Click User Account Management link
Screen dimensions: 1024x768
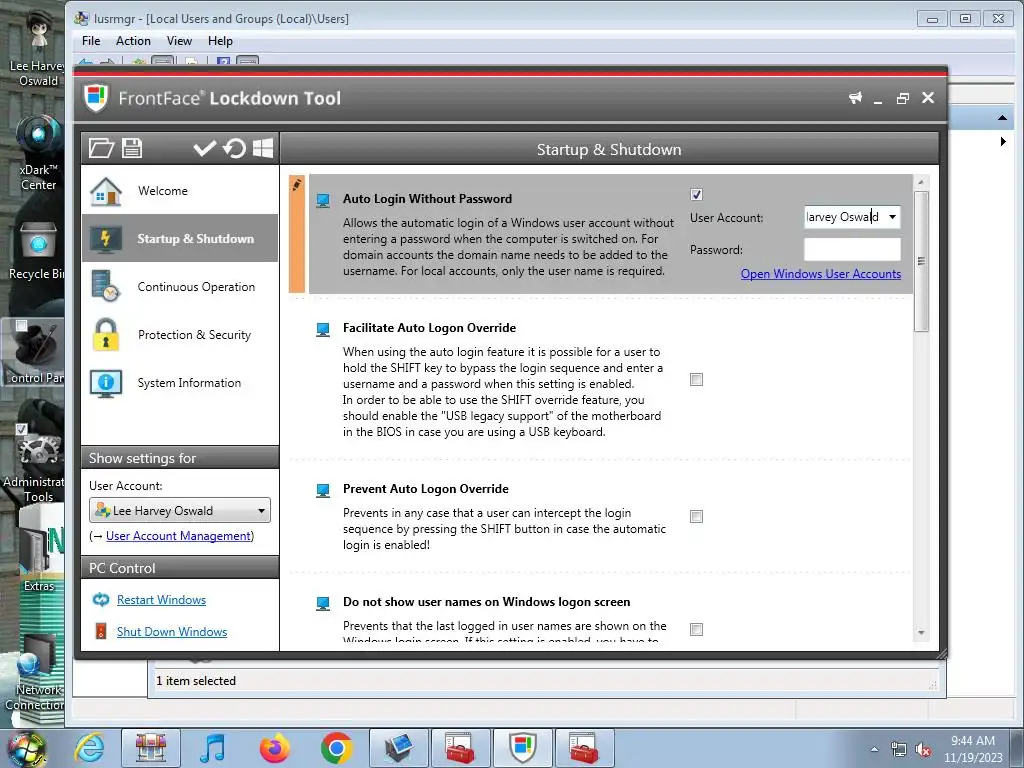tap(178, 536)
